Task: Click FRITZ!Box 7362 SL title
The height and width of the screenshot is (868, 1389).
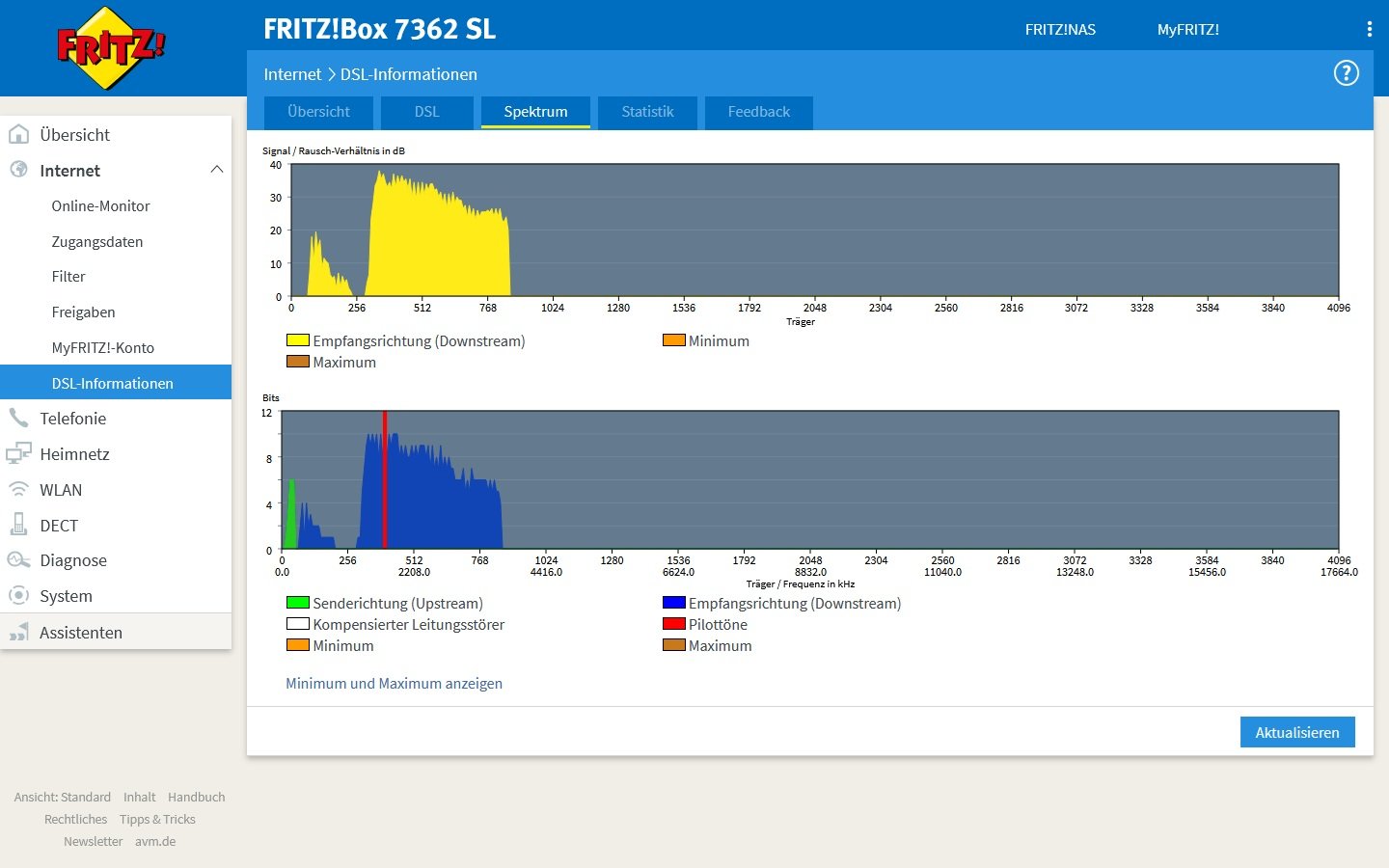Action: [380, 29]
